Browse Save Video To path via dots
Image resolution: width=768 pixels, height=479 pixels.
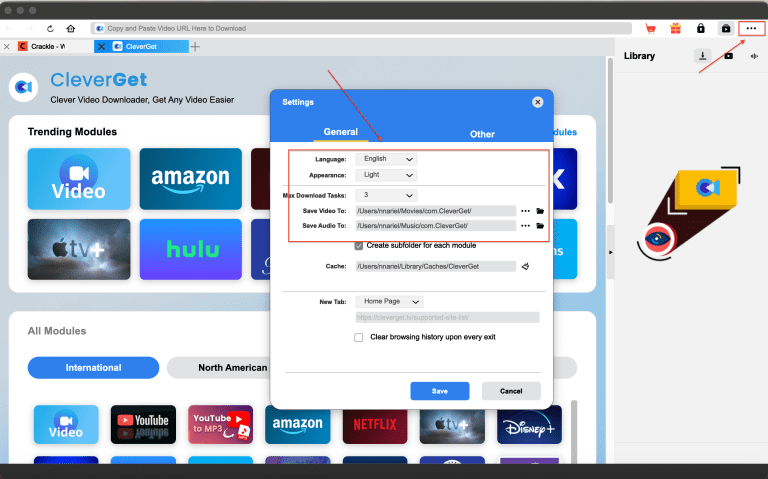525,211
